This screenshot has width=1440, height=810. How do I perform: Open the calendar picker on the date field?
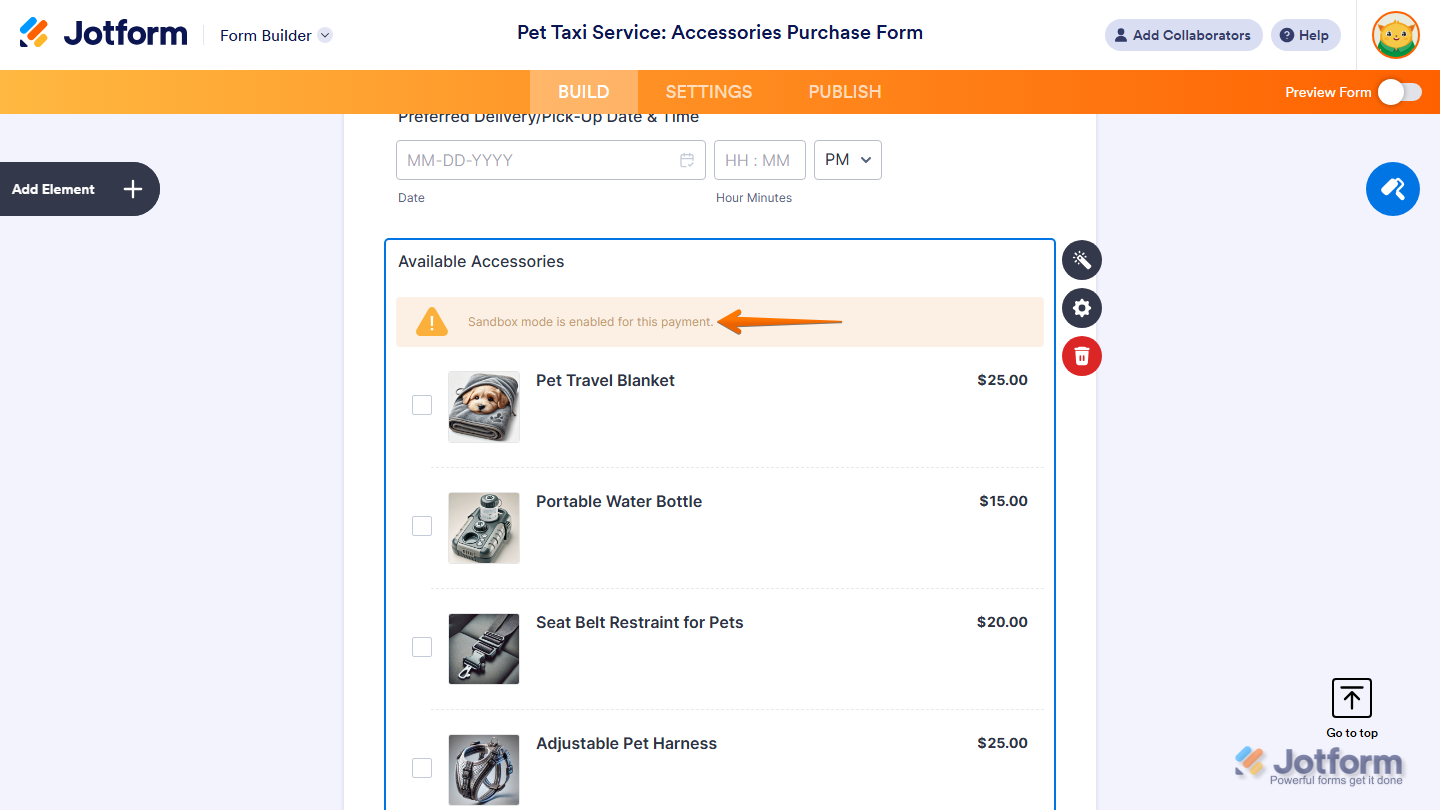(x=687, y=160)
